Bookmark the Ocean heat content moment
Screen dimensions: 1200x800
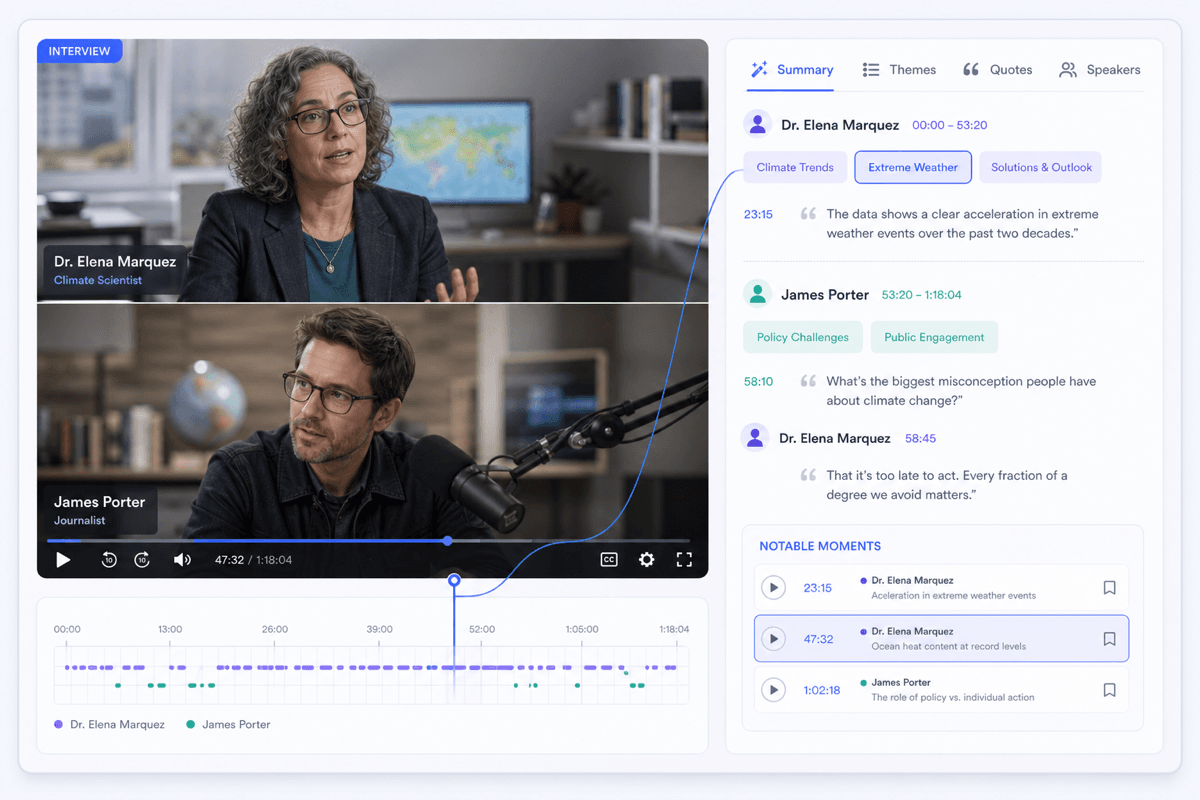coord(1109,639)
